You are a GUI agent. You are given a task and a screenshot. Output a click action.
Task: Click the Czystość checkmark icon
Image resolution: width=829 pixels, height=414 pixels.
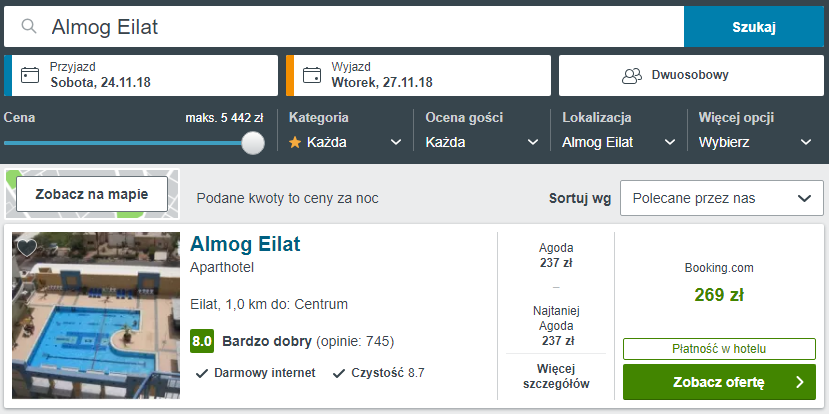tap(339, 373)
